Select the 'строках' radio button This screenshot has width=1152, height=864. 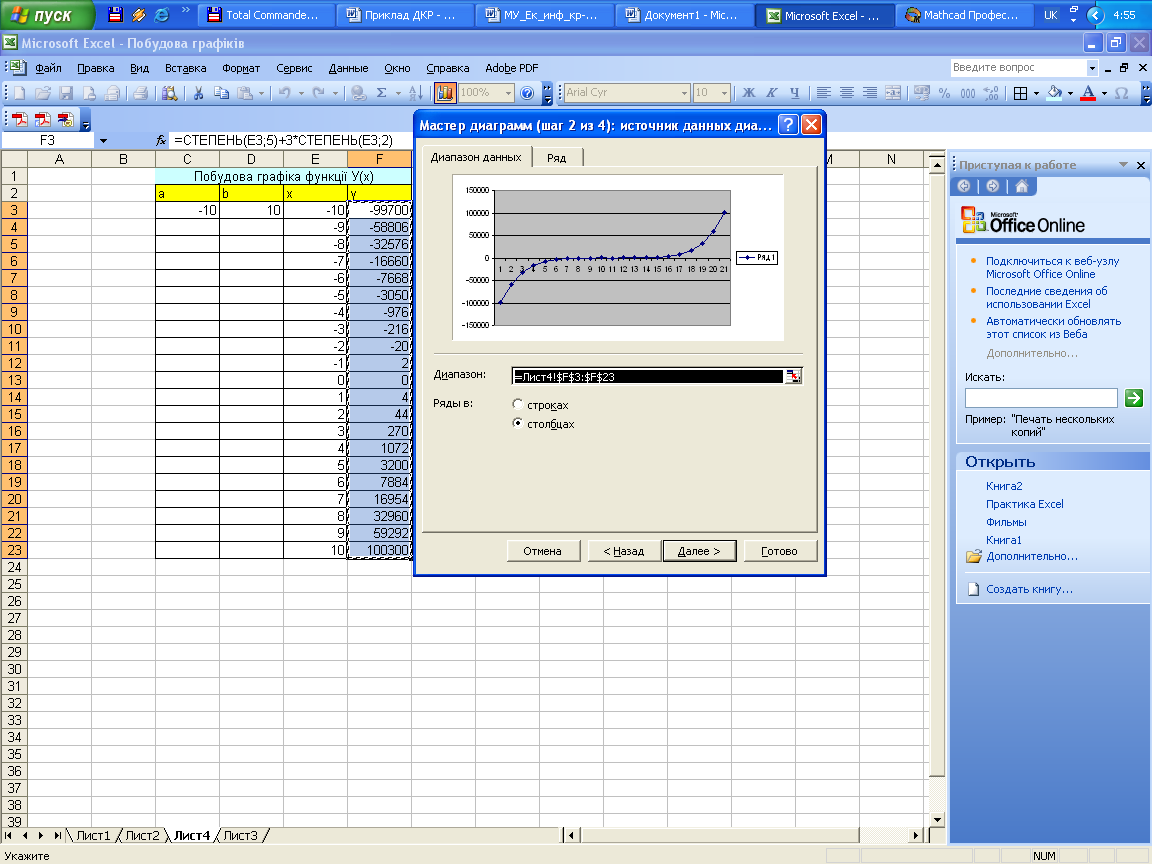[518, 404]
